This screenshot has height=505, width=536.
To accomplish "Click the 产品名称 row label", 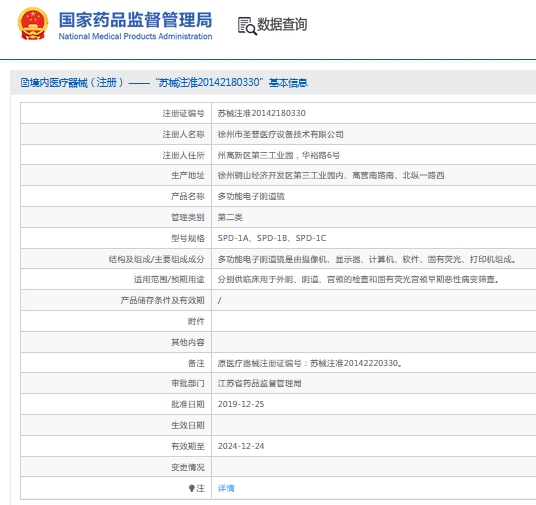I will pyautogui.click(x=188, y=196).
